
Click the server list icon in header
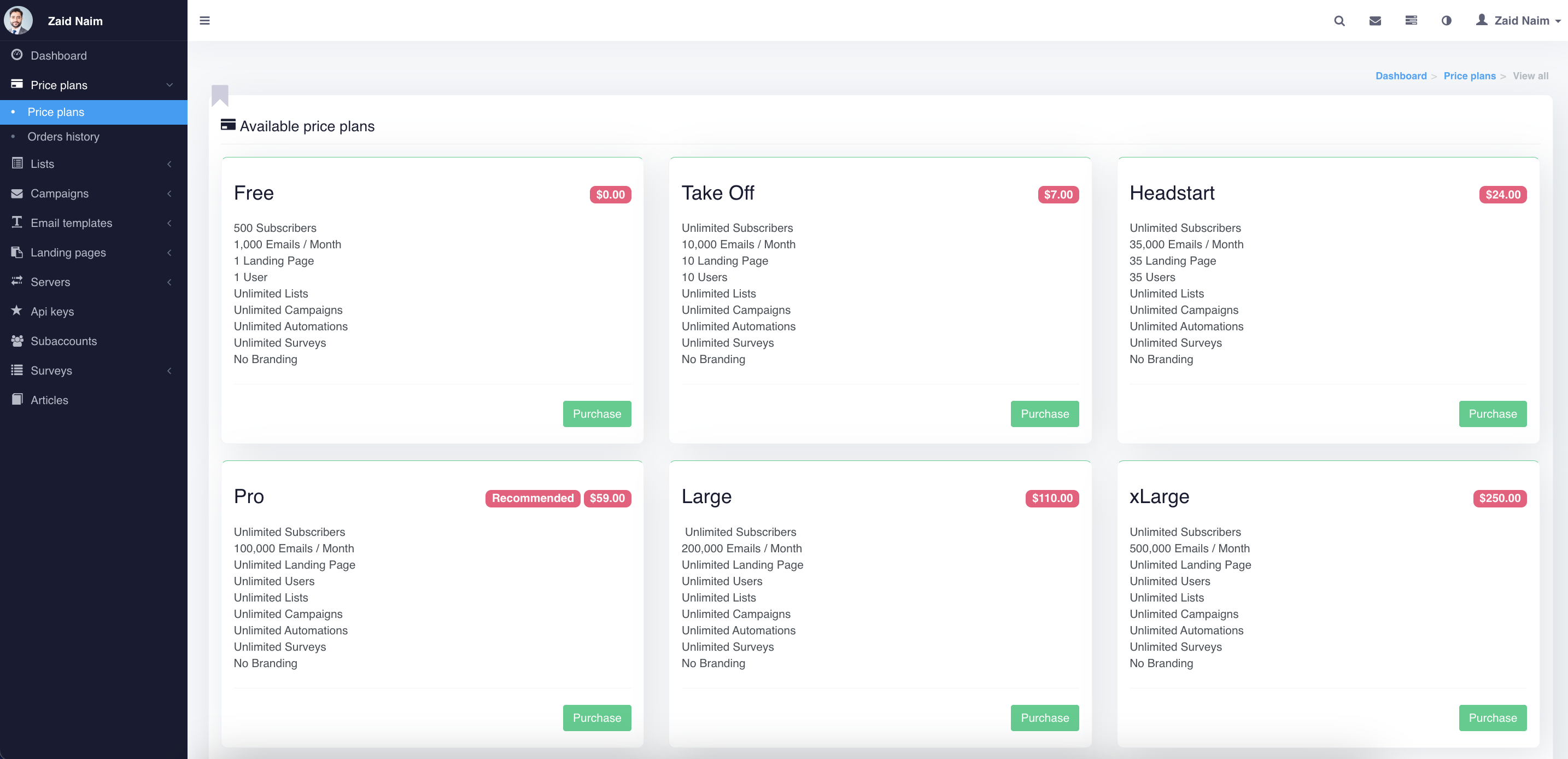click(1411, 21)
